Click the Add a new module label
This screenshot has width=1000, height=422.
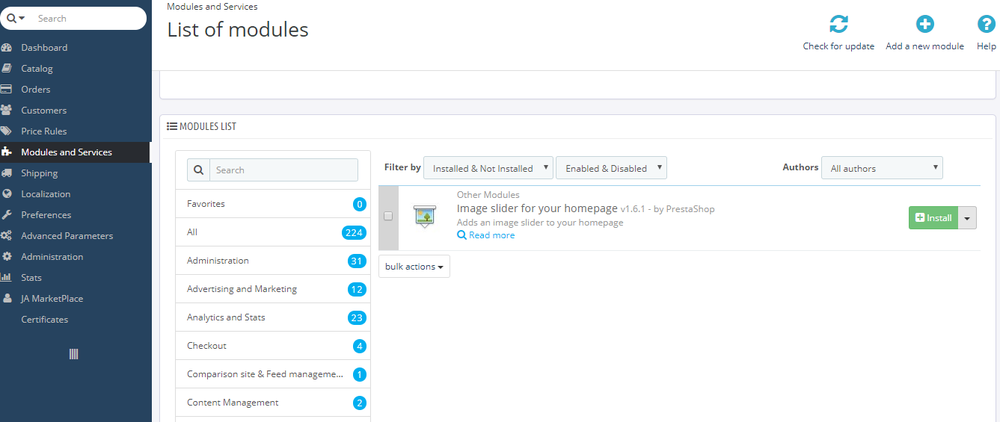click(x=925, y=47)
